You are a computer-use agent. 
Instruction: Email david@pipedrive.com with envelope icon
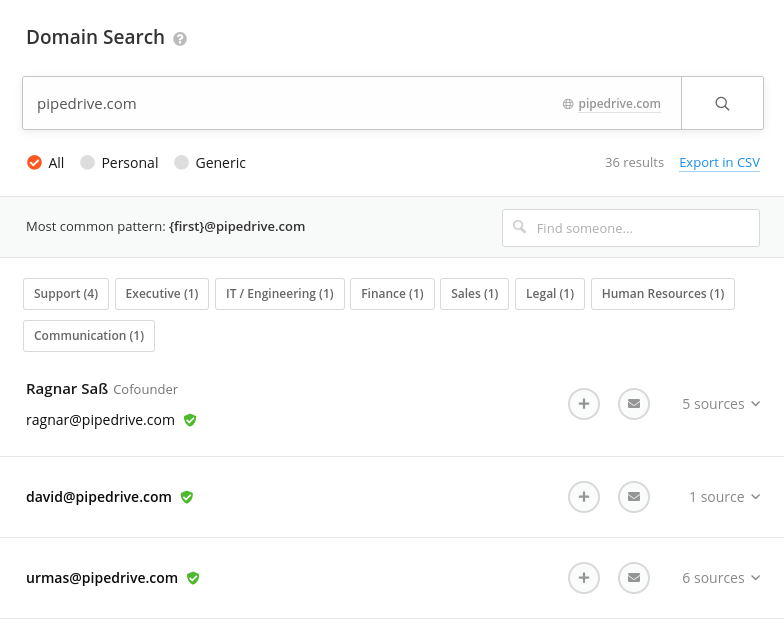click(634, 497)
